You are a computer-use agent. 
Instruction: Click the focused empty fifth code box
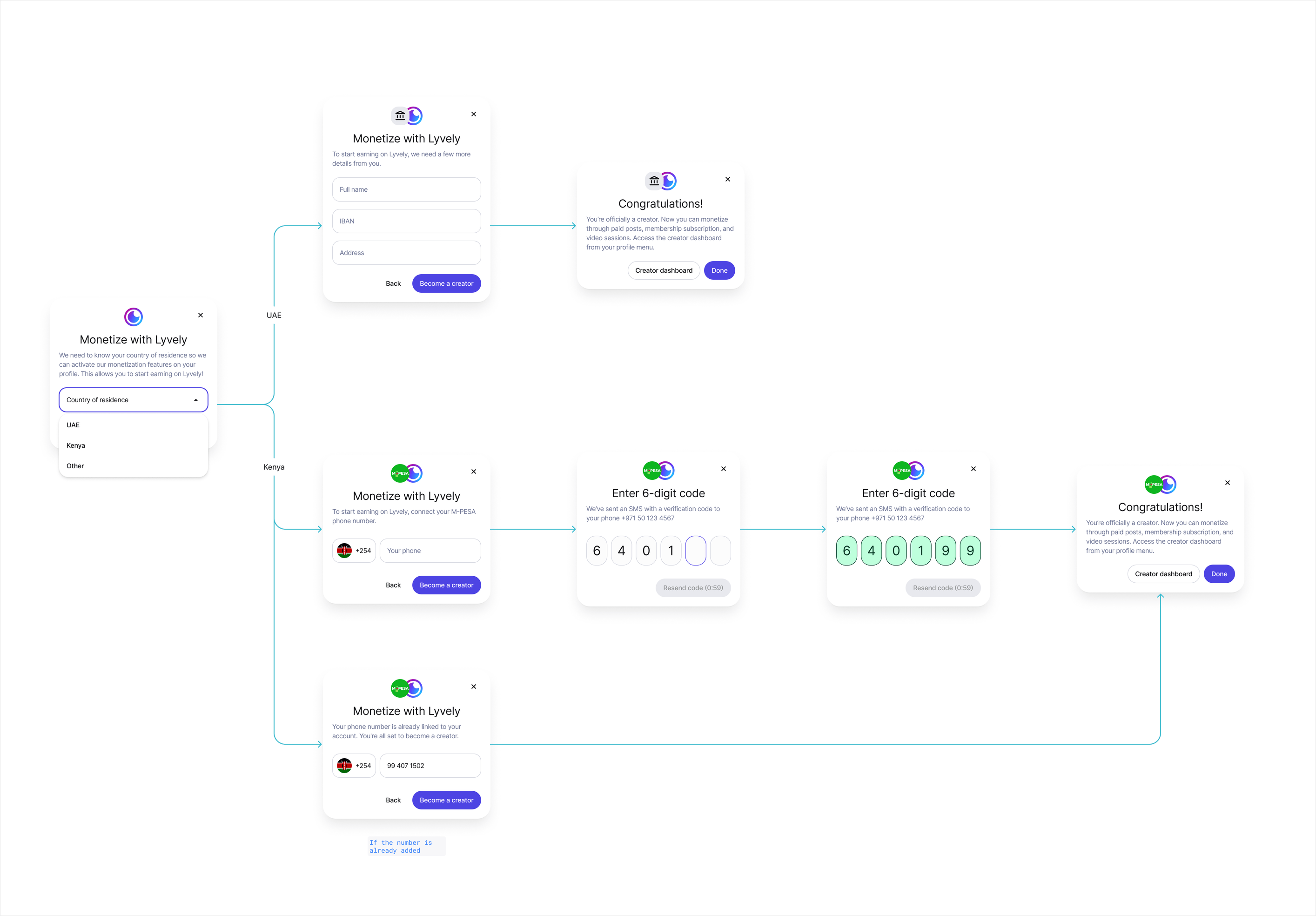[x=696, y=551]
